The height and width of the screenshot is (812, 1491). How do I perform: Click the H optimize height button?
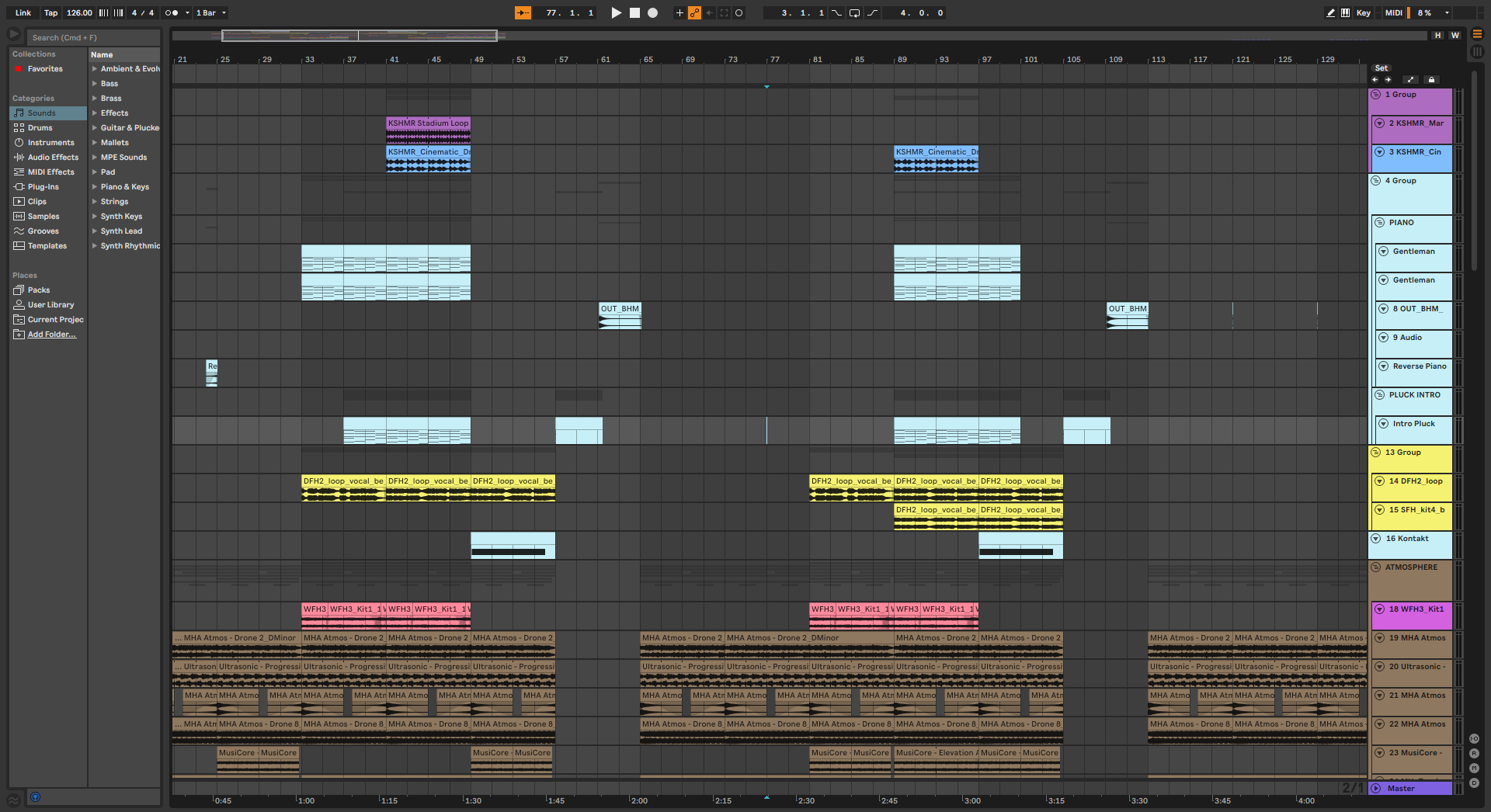[x=1438, y=35]
